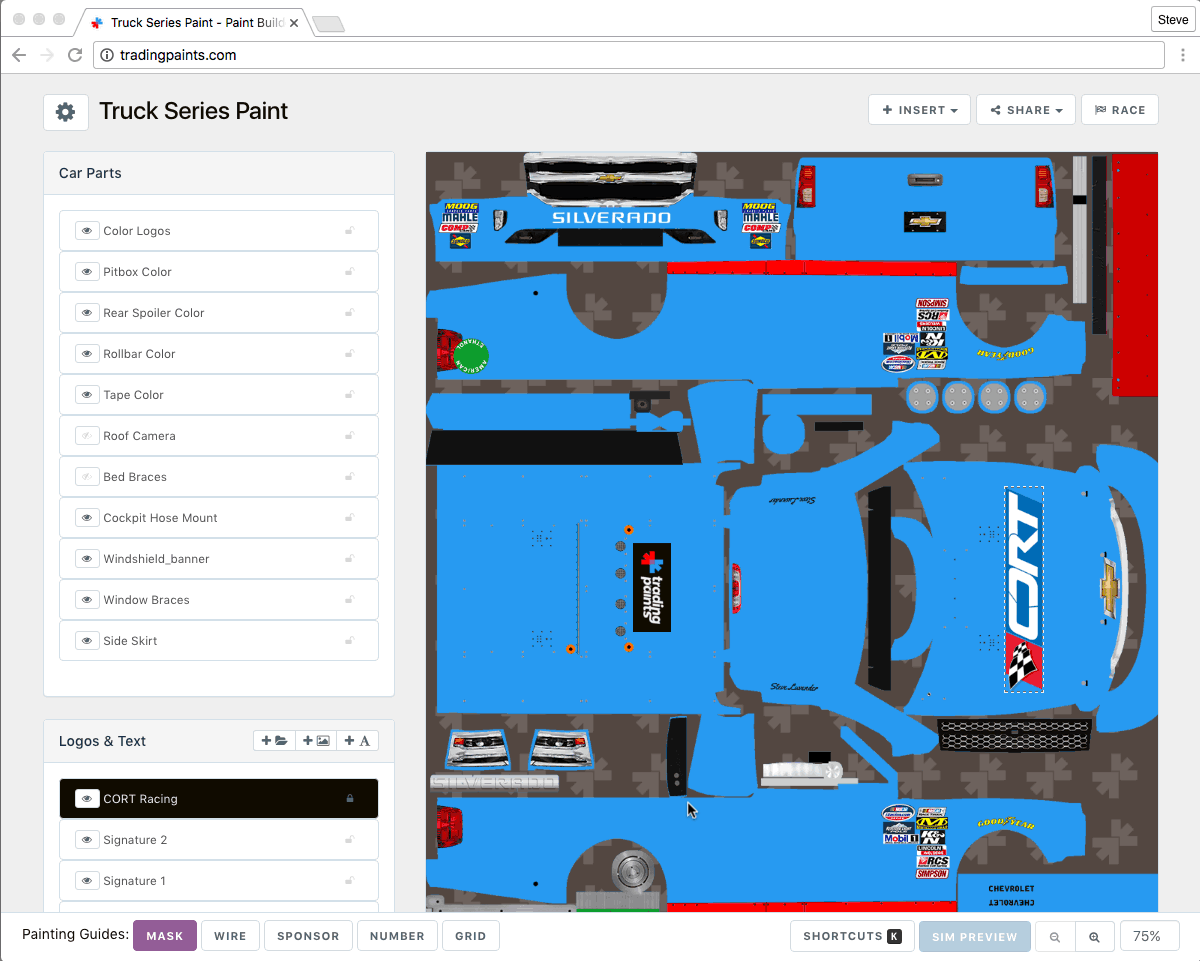Select the CORT logo on the hood
Image resolution: width=1200 pixels, height=961 pixels.
tap(1023, 590)
